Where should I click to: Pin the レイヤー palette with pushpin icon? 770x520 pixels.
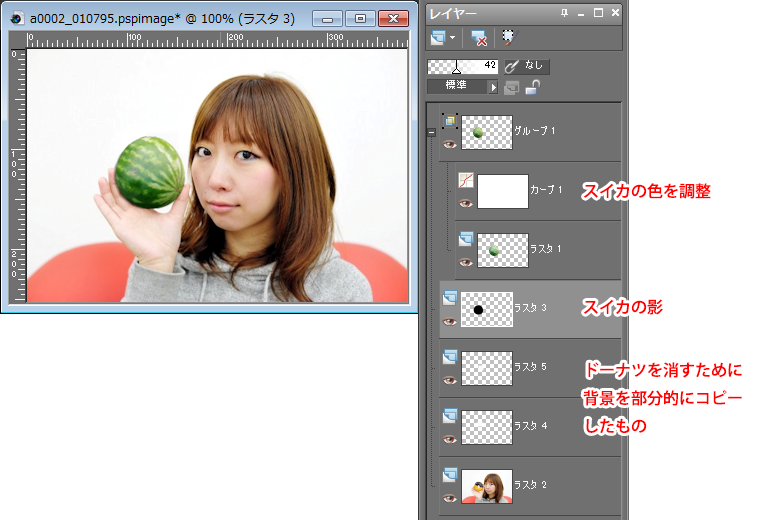coord(564,13)
